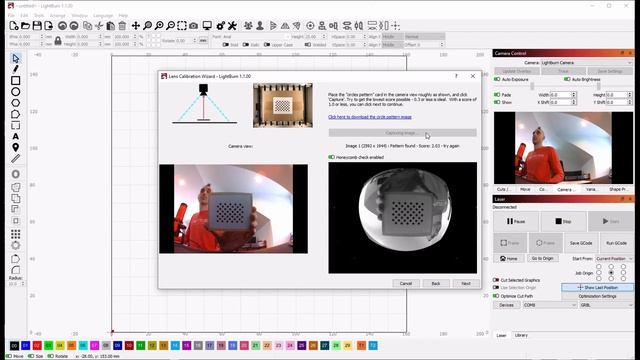
Task: Toggle Bold font switch
Action: point(226,44)
